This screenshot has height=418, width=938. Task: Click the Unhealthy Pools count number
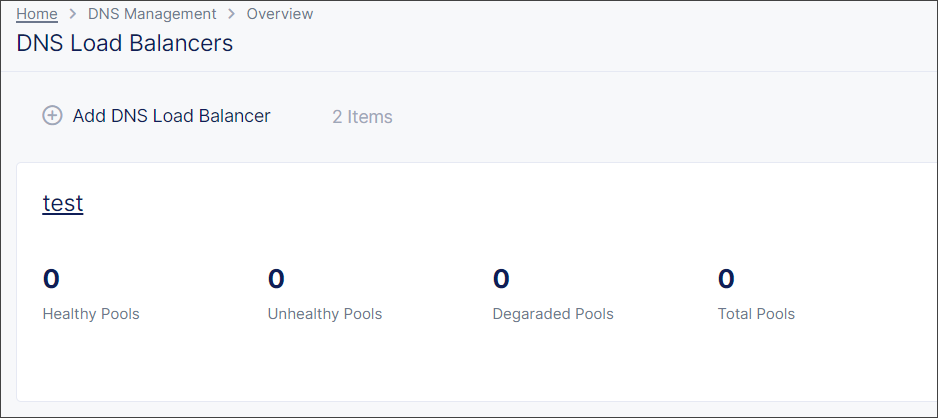click(276, 279)
